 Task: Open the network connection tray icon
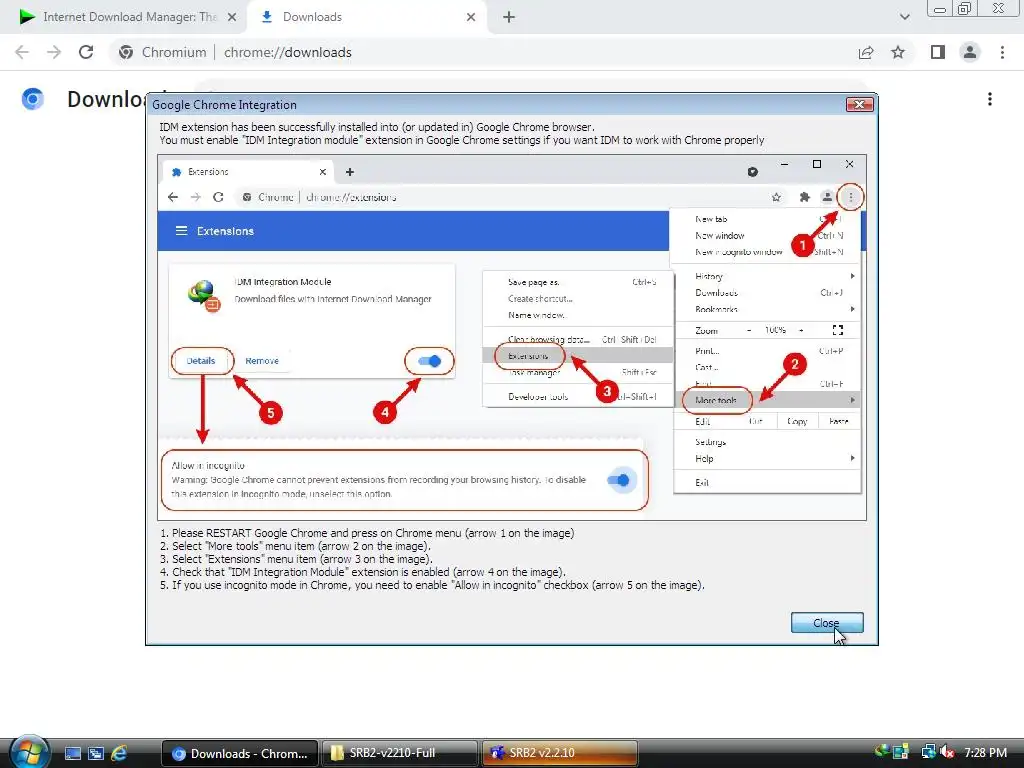[x=928, y=752]
